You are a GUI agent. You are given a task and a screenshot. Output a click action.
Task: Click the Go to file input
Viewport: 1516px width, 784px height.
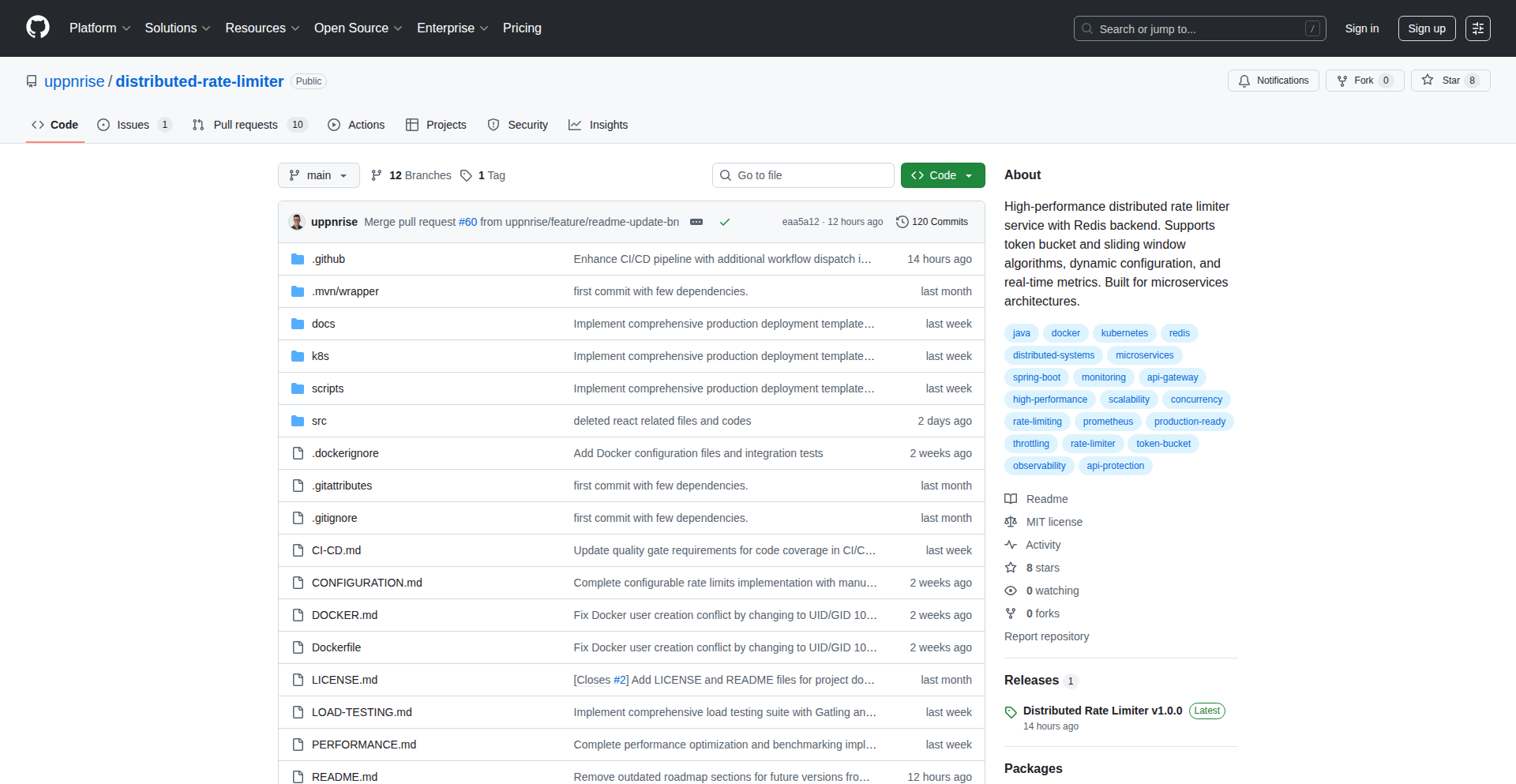(803, 175)
